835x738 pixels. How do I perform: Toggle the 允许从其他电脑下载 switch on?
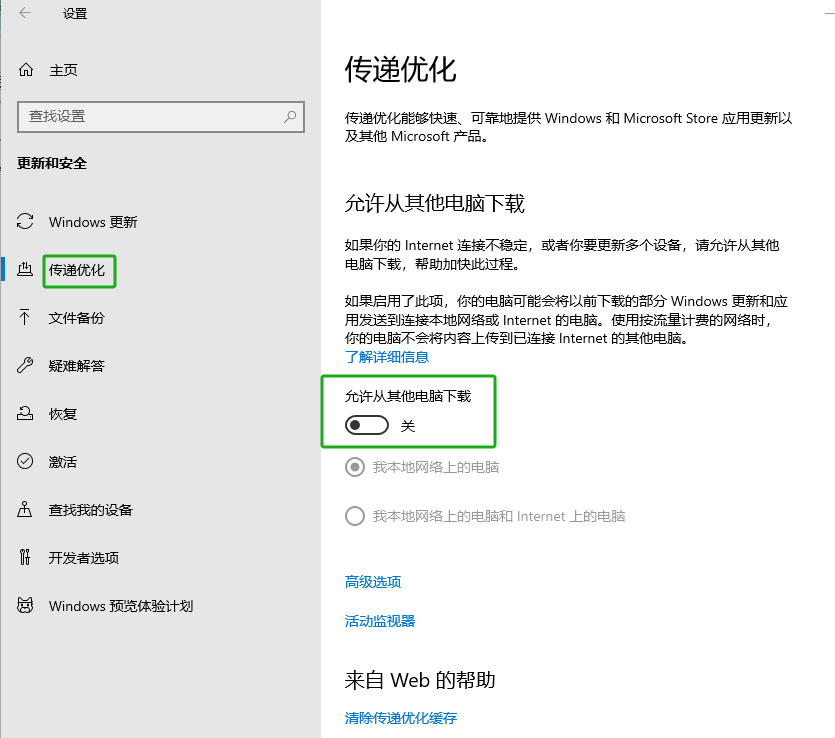tap(366, 426)
